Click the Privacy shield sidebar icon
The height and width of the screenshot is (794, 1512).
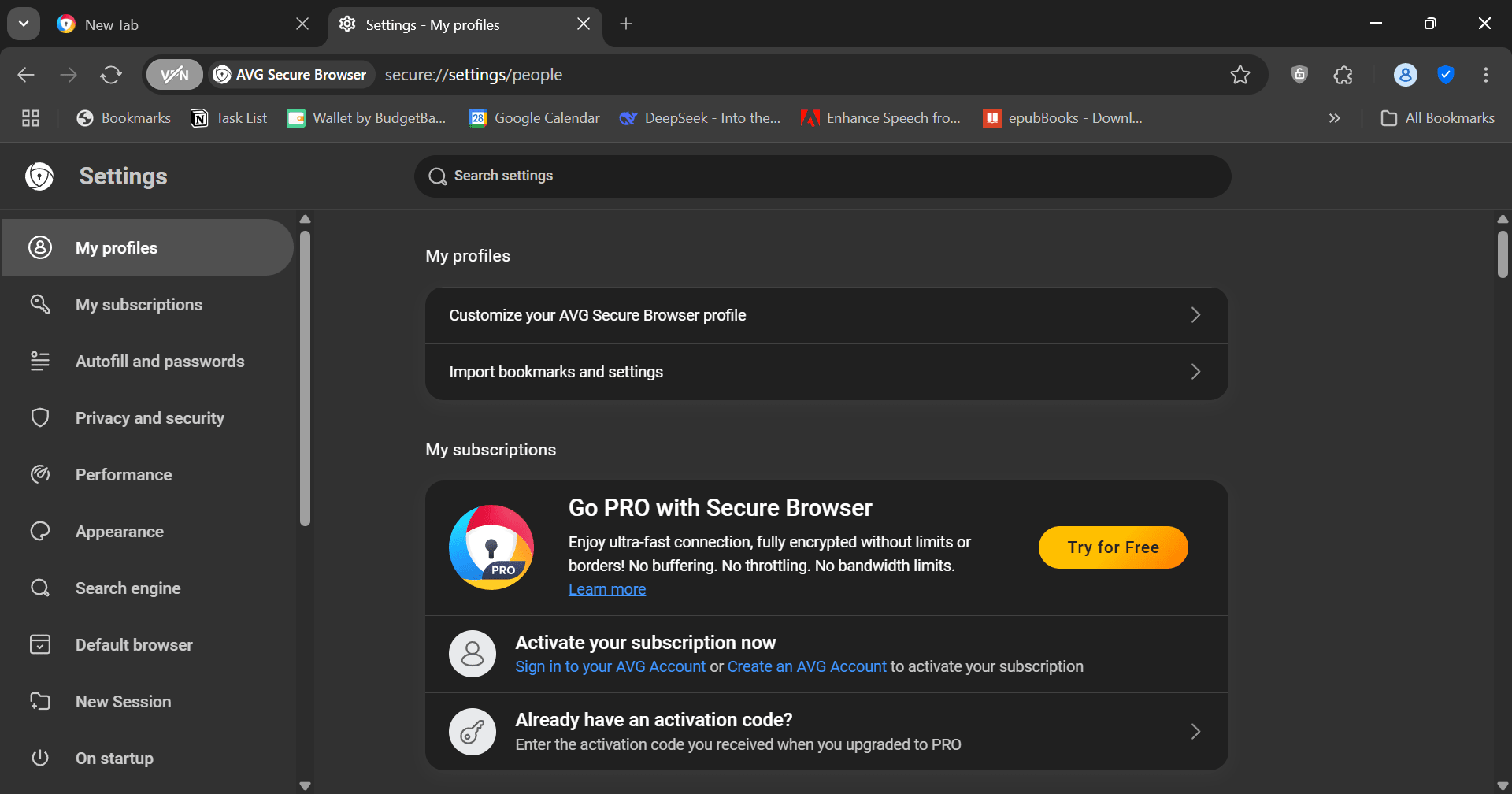pos(40,417)
